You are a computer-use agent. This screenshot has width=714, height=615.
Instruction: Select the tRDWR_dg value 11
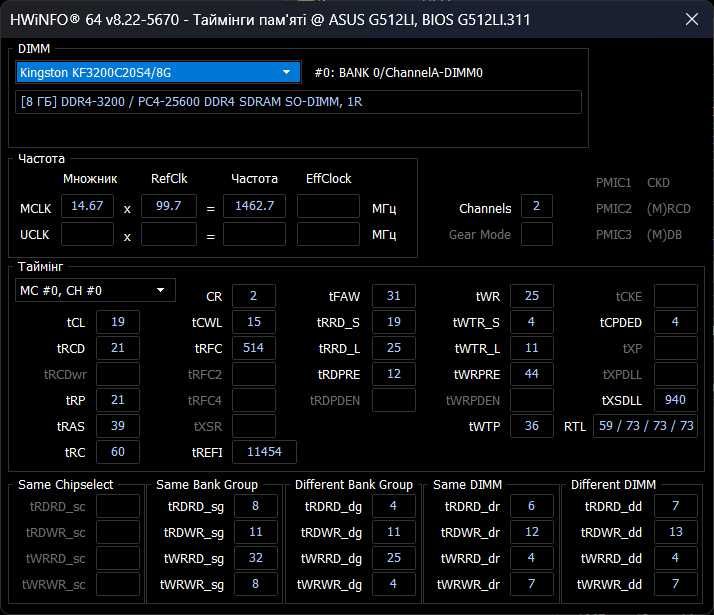(x=394, y=532)
